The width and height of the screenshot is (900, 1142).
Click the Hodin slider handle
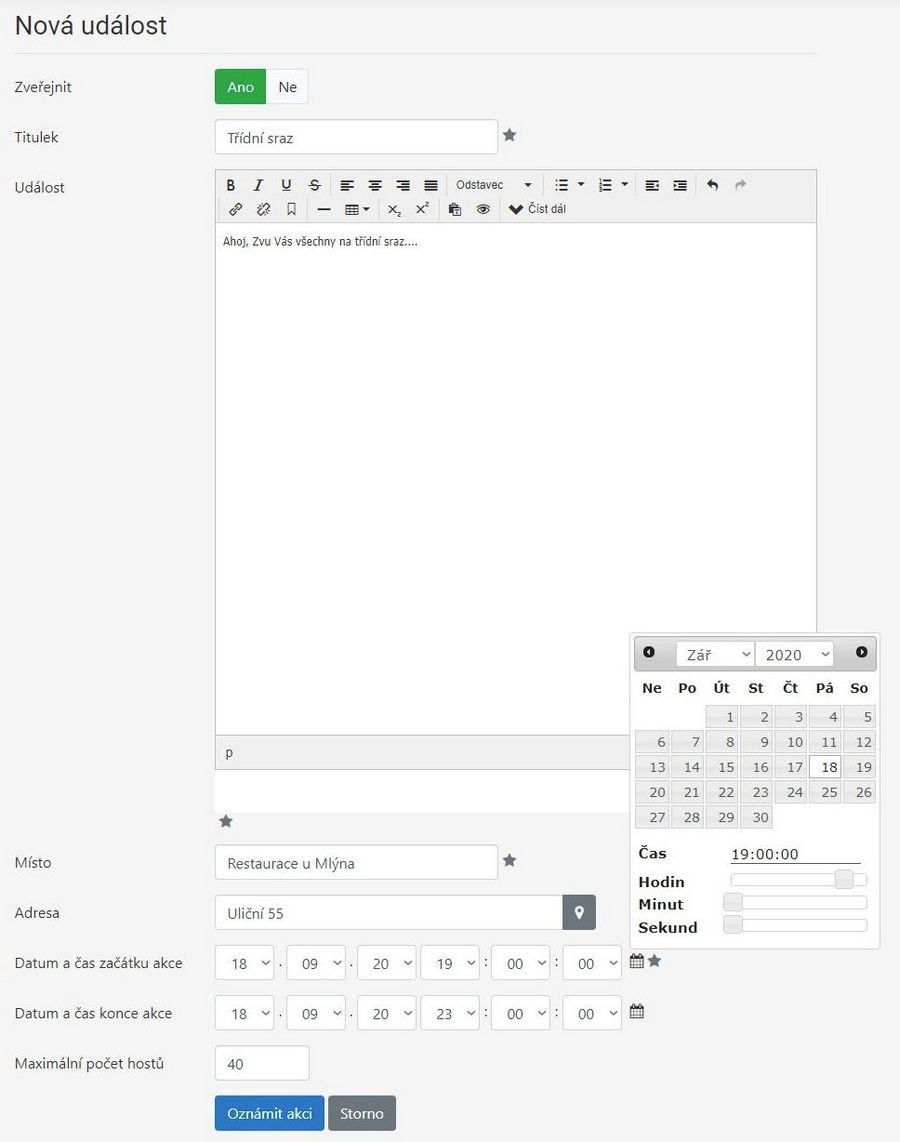coord(844,880)
